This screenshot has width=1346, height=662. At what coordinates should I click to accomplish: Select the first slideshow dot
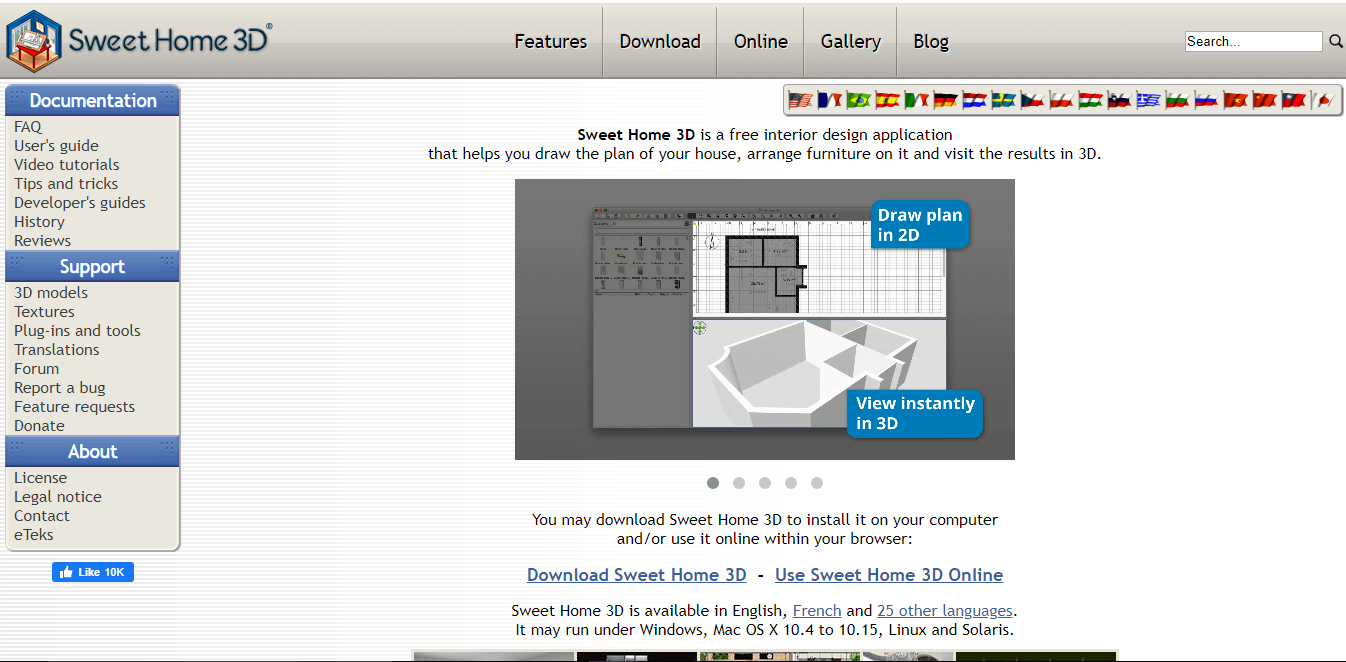coord(713,483)
